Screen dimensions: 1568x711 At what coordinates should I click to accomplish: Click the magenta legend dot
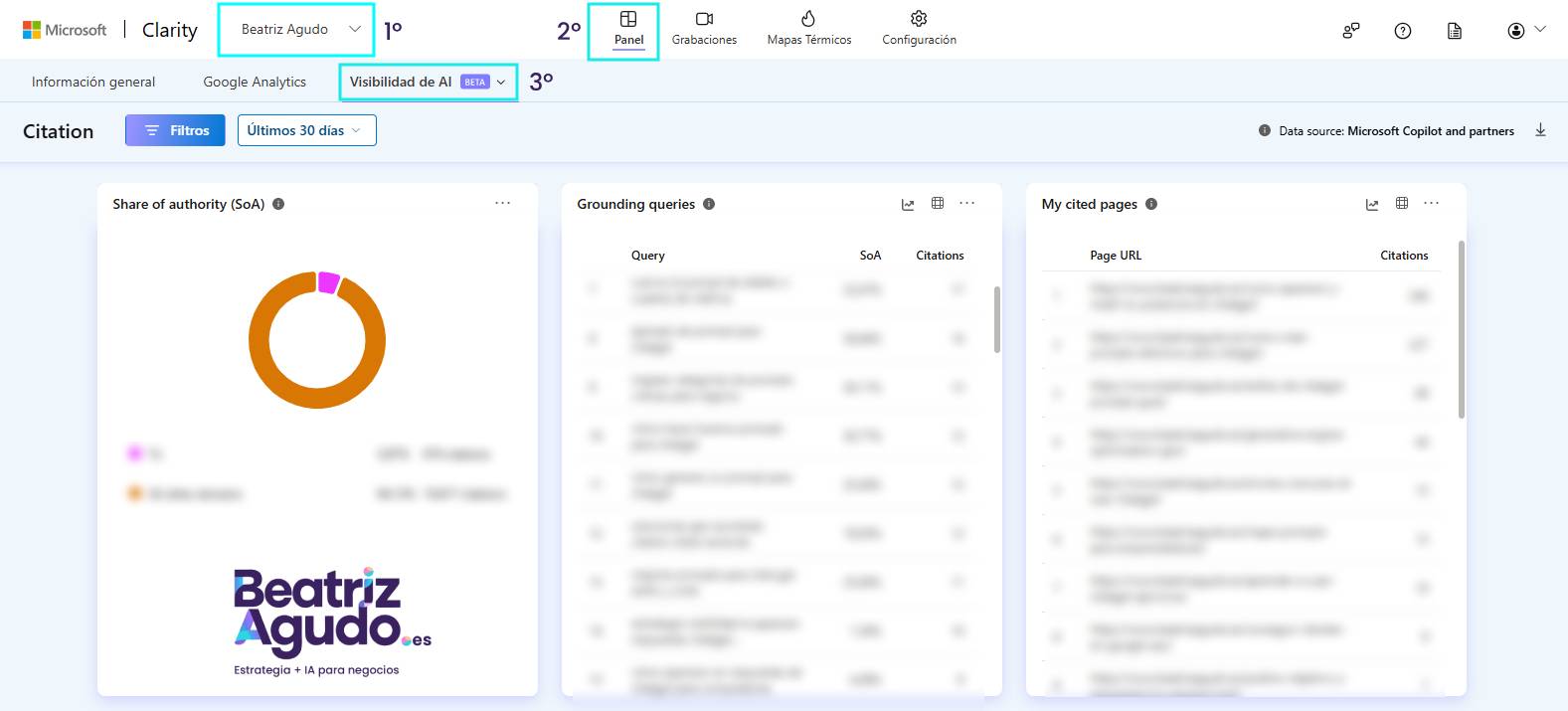pos(135,453)
